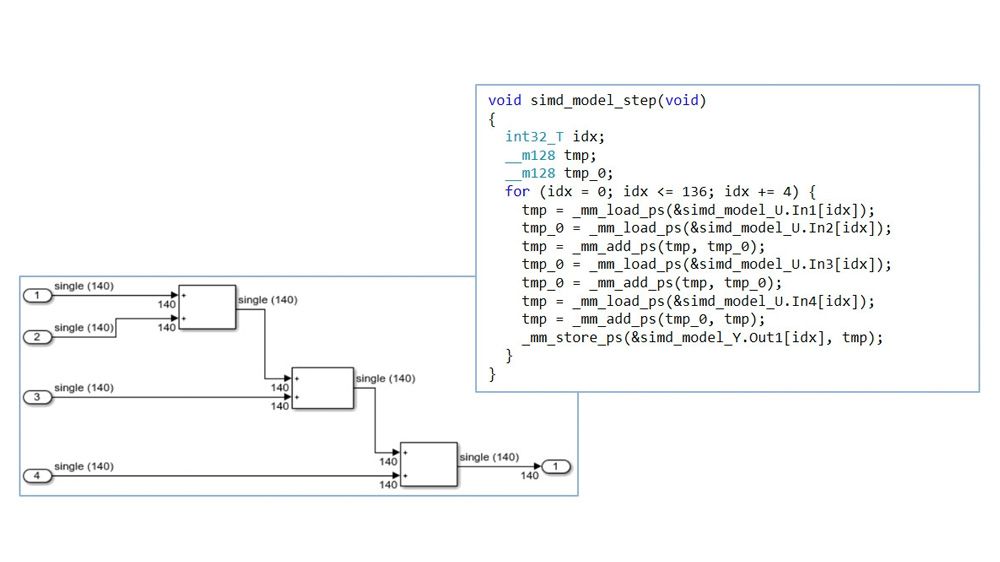The width and height of the screenshot is (1000, 562).
Task: Click the signal label on the last Add output
Action: (x=489, y=457)
